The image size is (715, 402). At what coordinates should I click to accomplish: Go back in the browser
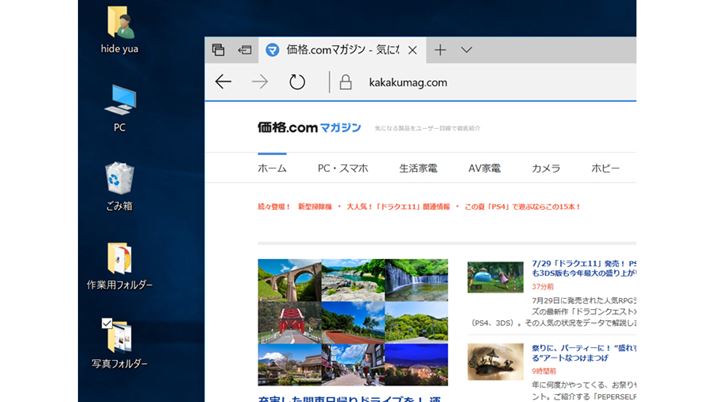[x=223, y=82]
